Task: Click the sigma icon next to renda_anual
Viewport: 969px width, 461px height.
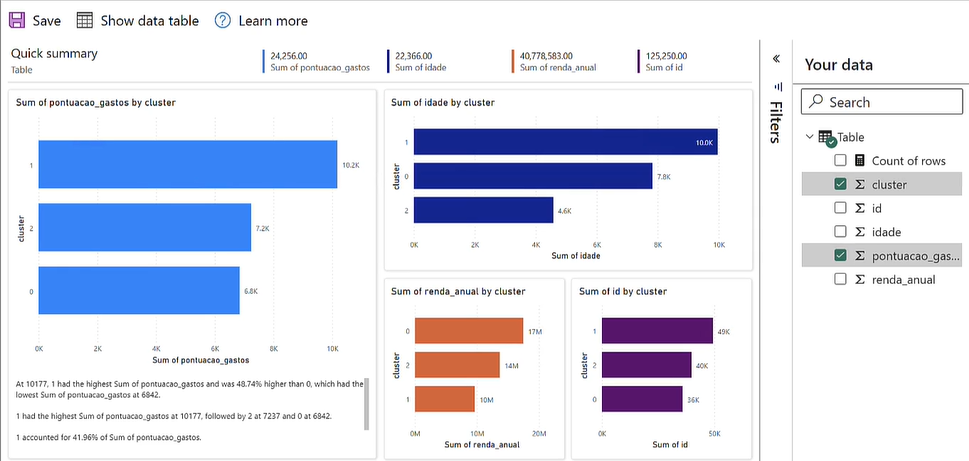Action: pyautogui.click(x=860, y=280)
